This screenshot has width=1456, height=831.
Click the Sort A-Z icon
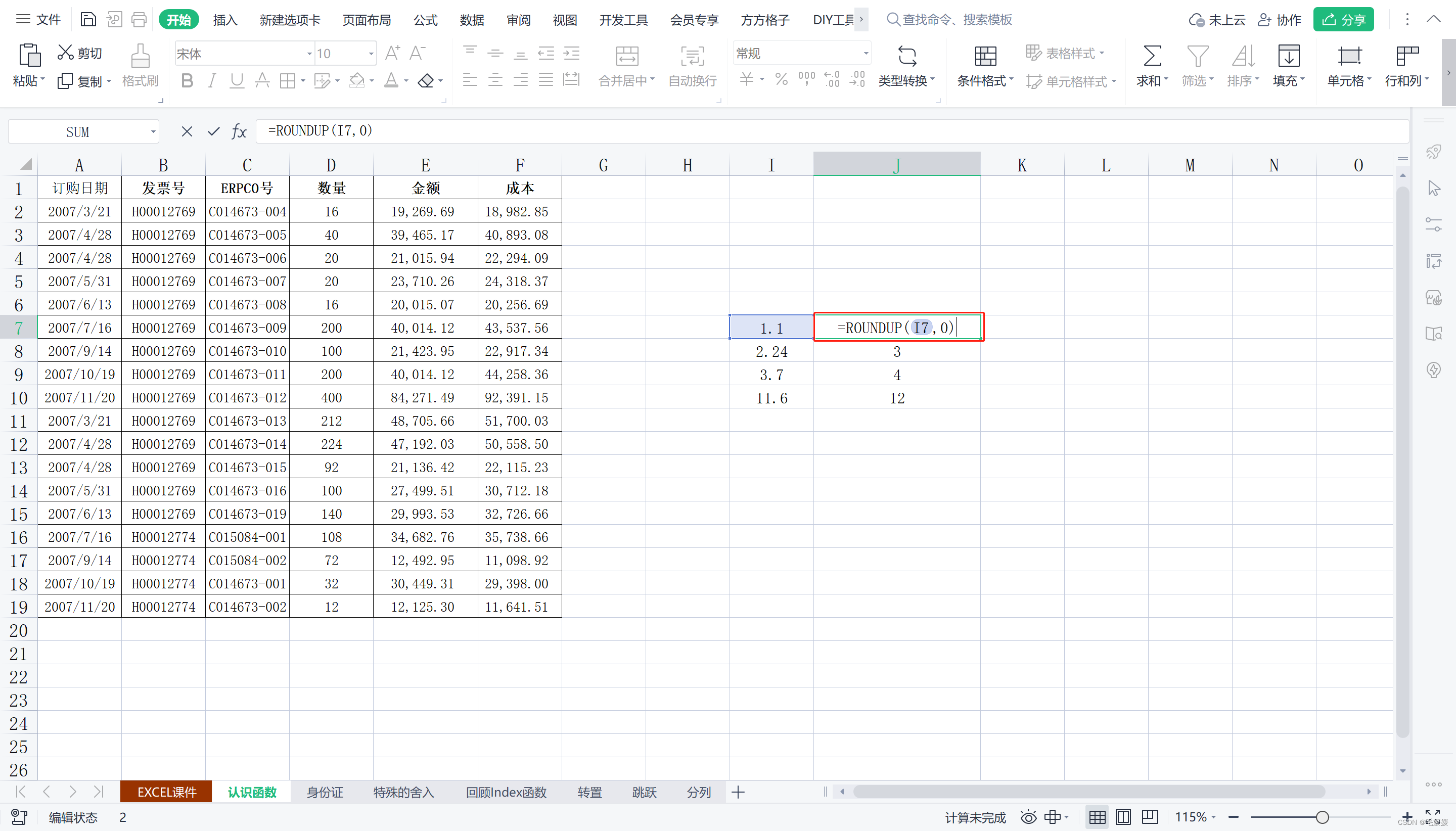click(1243, 56)
